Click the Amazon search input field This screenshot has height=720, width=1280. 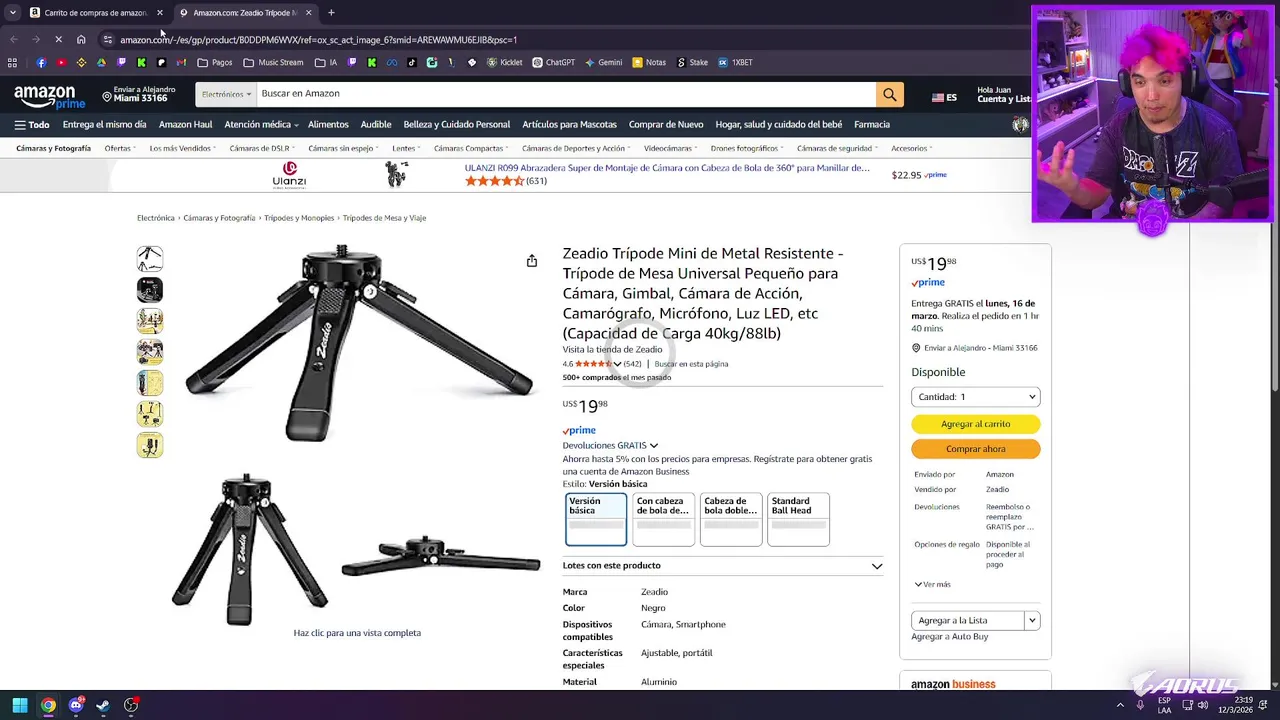[565, 94]
